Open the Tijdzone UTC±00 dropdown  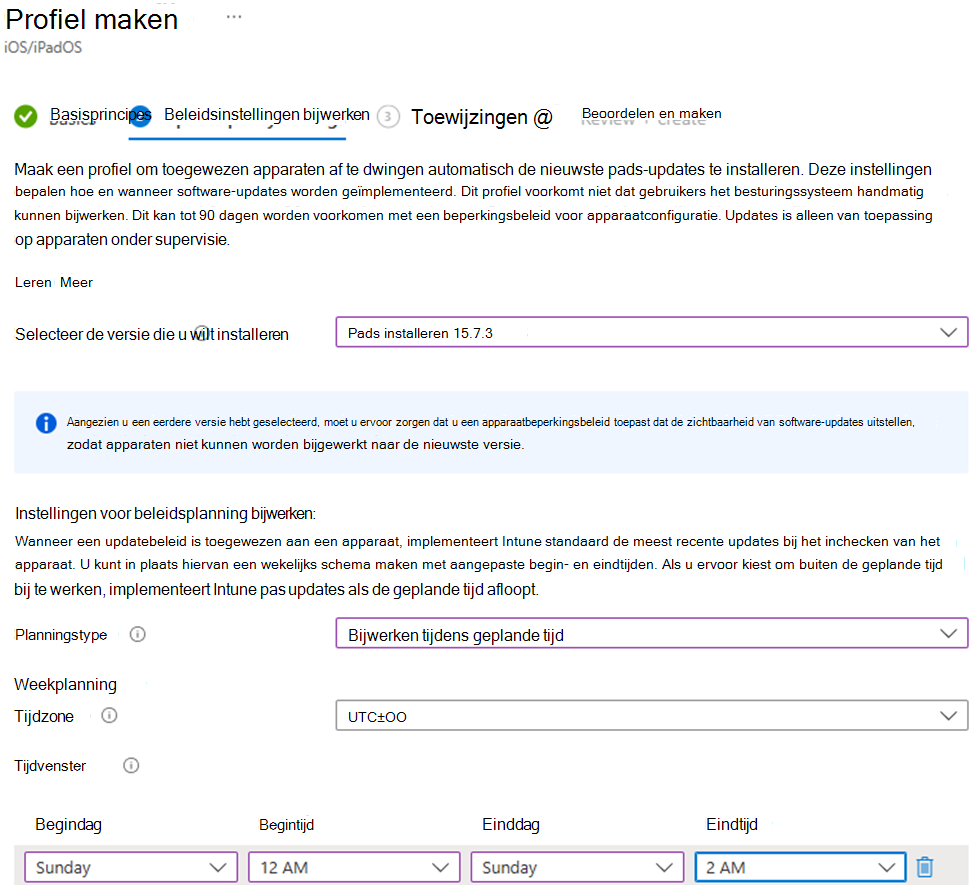pyautogui.click(x=652, y=716)
